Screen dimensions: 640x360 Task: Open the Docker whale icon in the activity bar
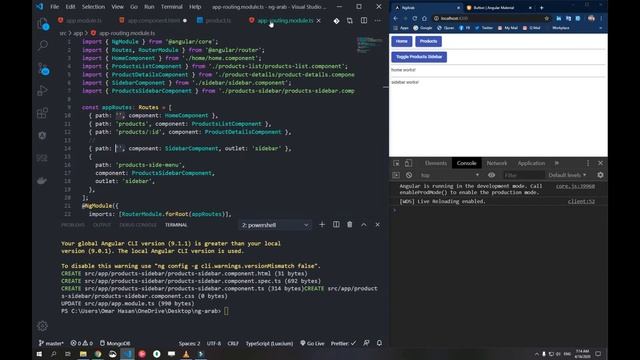pos(42,180)
